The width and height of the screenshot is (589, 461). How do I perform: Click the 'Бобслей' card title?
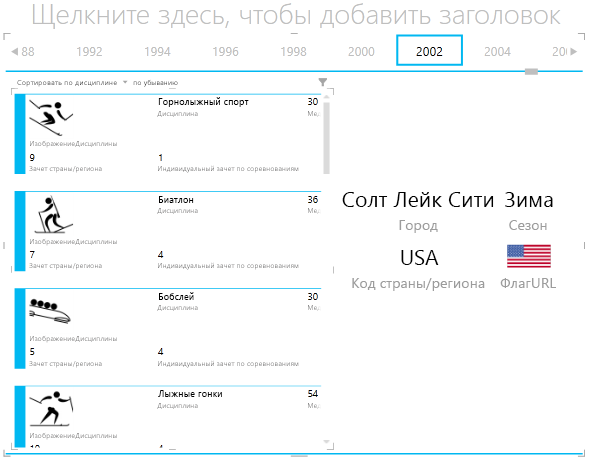click(176, 297)
